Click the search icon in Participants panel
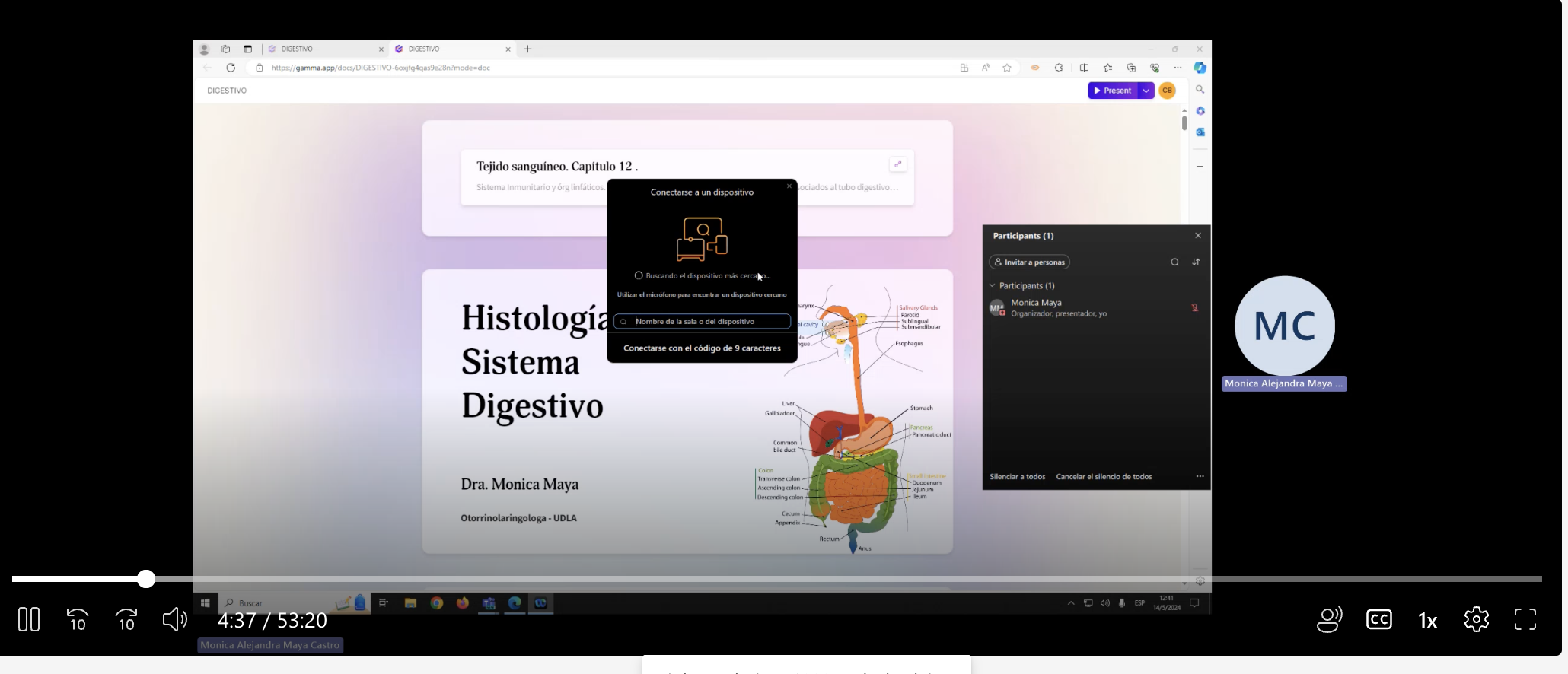This screenshot has width=1568, height=674. 1174,262
